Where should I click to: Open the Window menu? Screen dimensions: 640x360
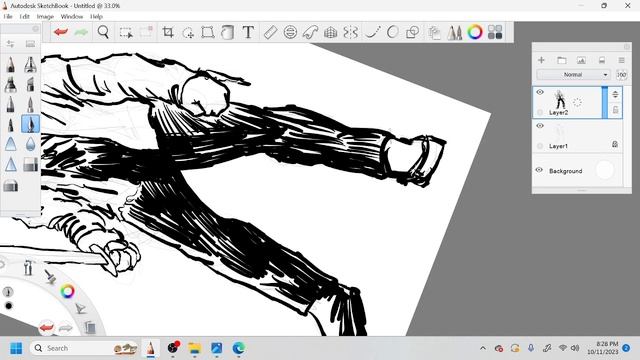(x=72, y=17)
